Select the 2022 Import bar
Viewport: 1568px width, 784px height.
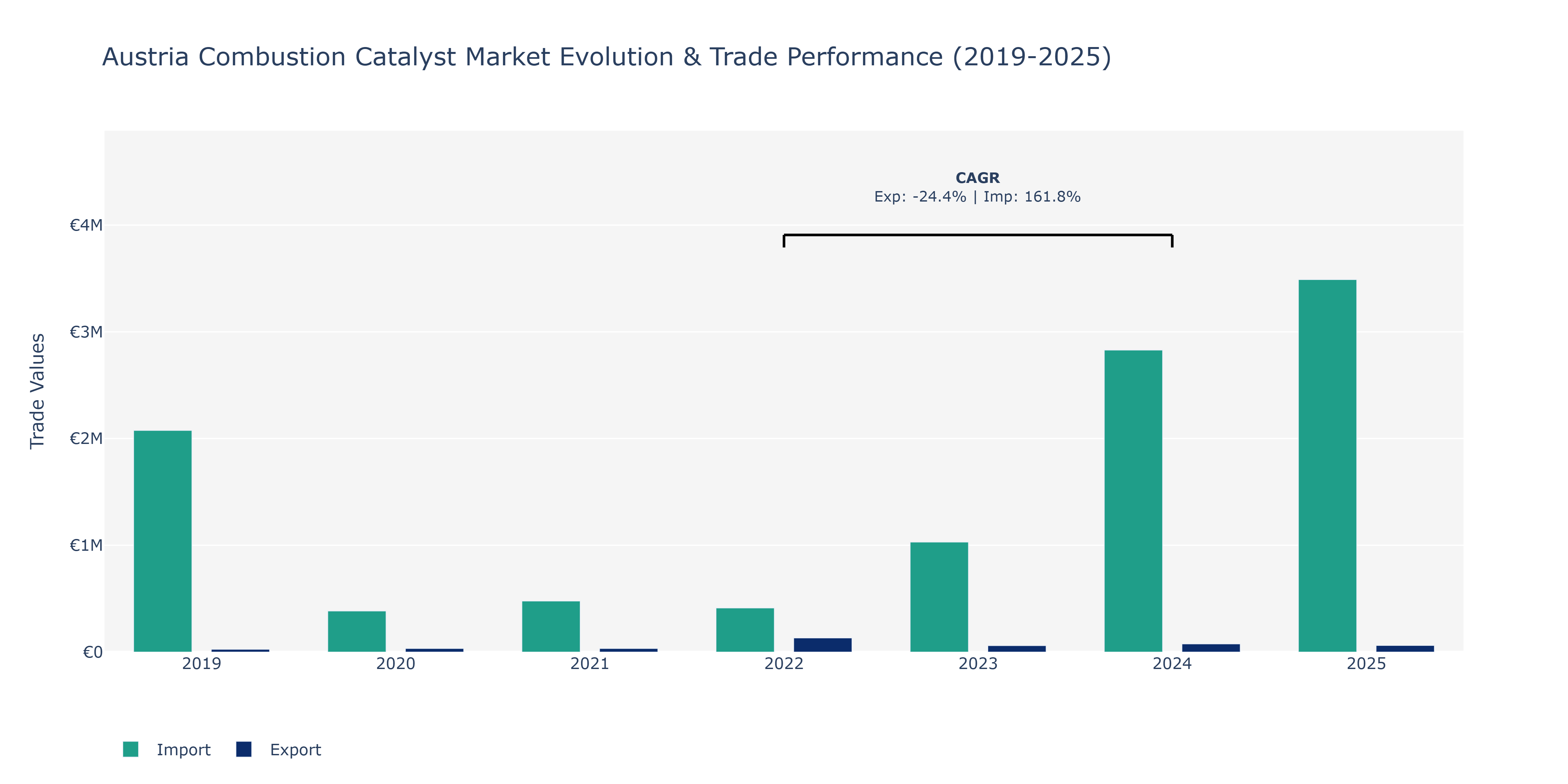[745, 630]
